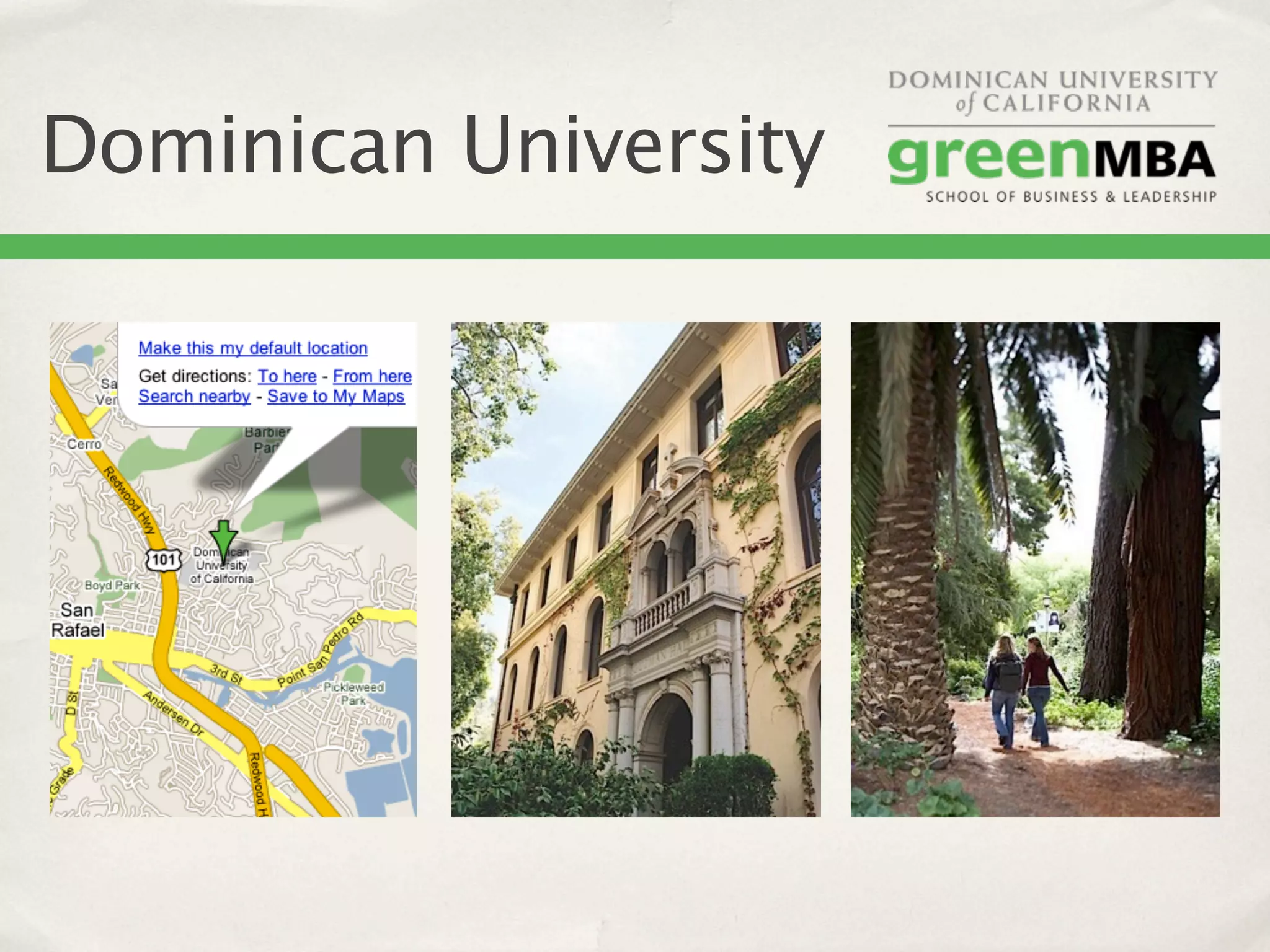The height and width of the screenshot is (952, 1270).
Task: Click the 'Dominican University of California' logo text
Action: [1052, 92]
